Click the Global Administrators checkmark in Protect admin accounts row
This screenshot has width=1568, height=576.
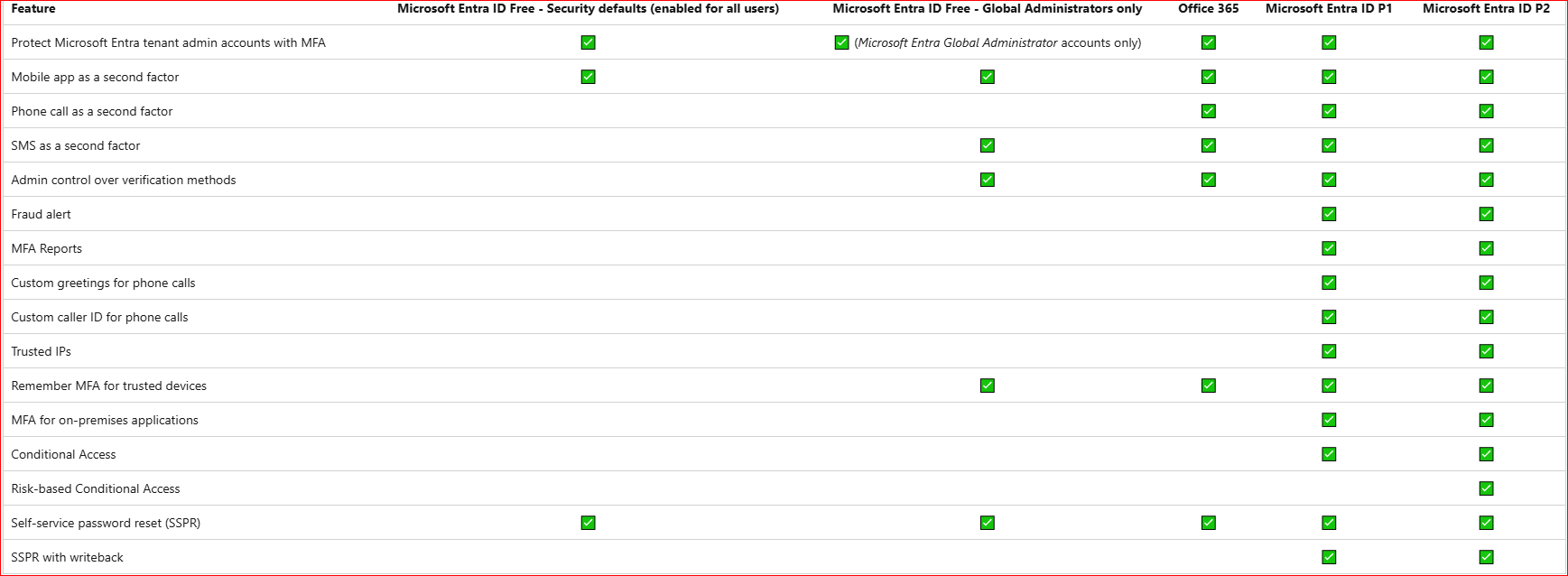tap(841, 42)
